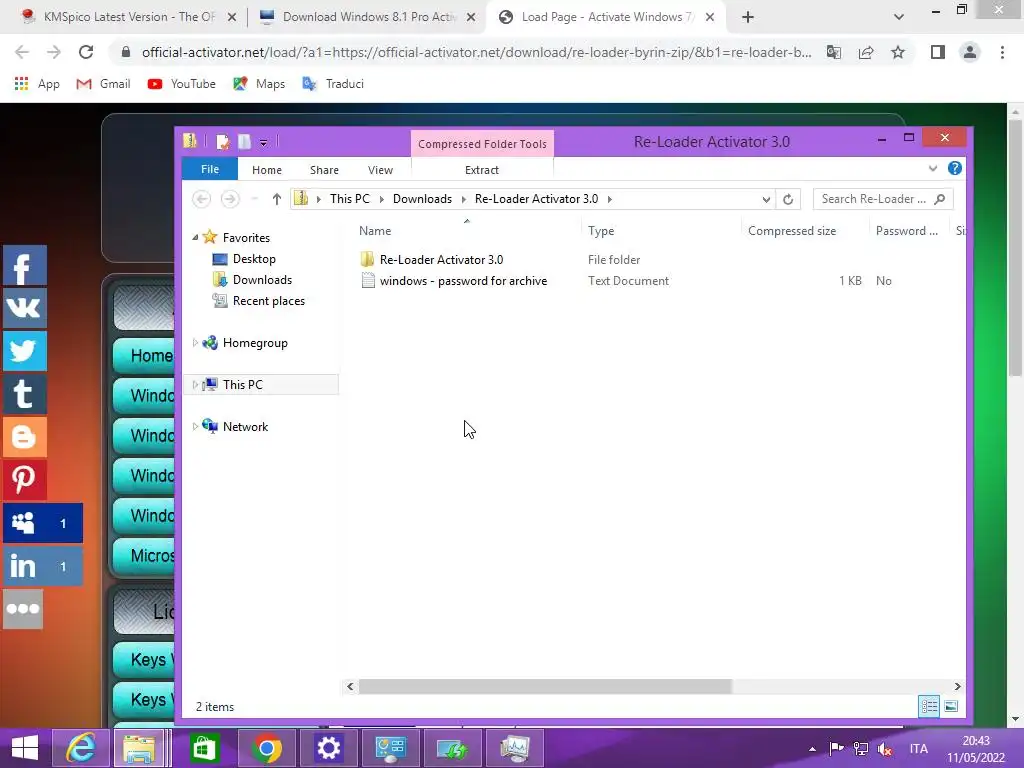The height and width of the screenshot is (768, 1024).
Task: Switch to Explorer large icons view
Action: pos(951,706)
